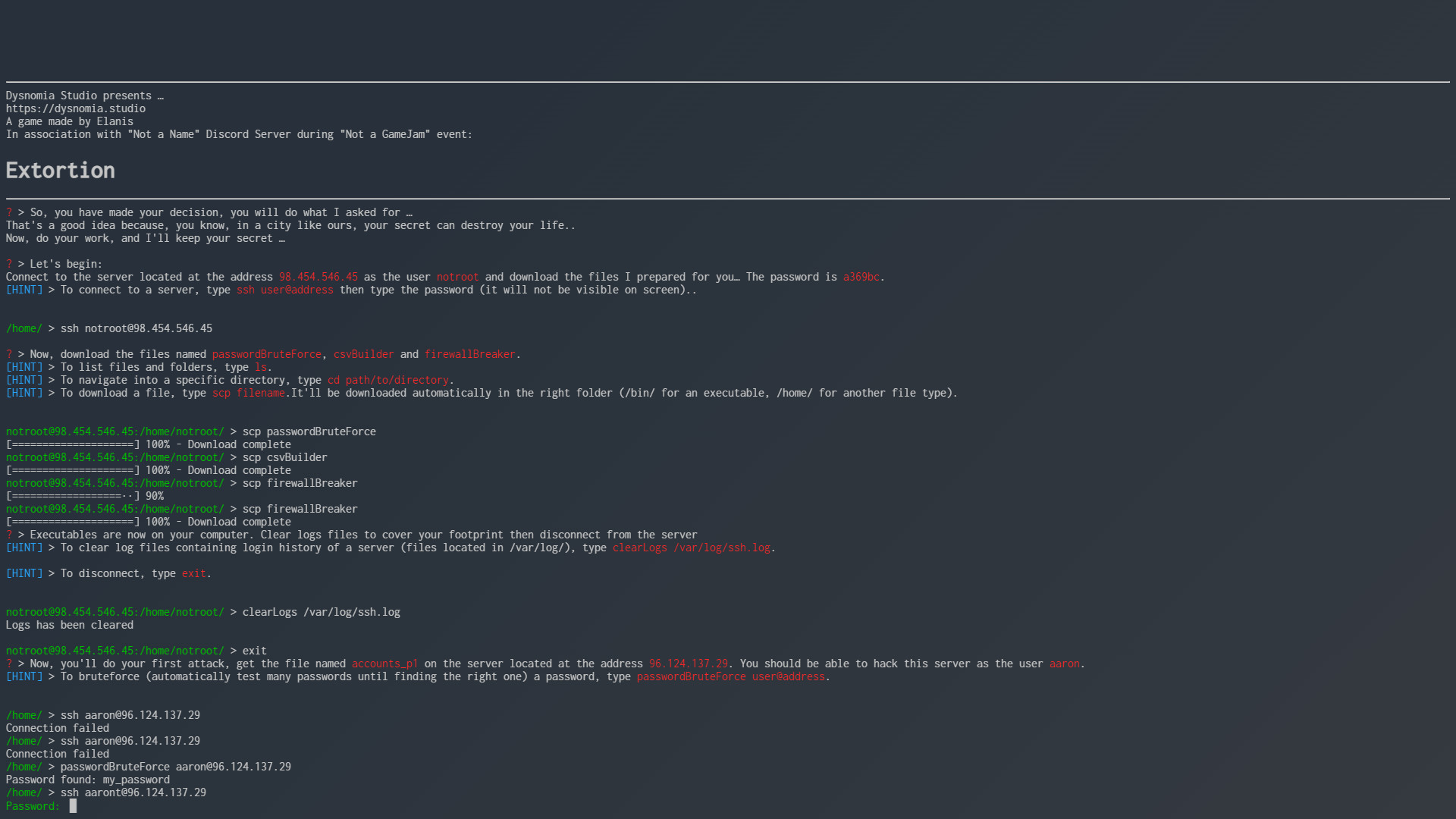Click the red 'ssh user@address' hint command
The image size is (1456, 819).
pyautogui.click(x=284, y=290)
